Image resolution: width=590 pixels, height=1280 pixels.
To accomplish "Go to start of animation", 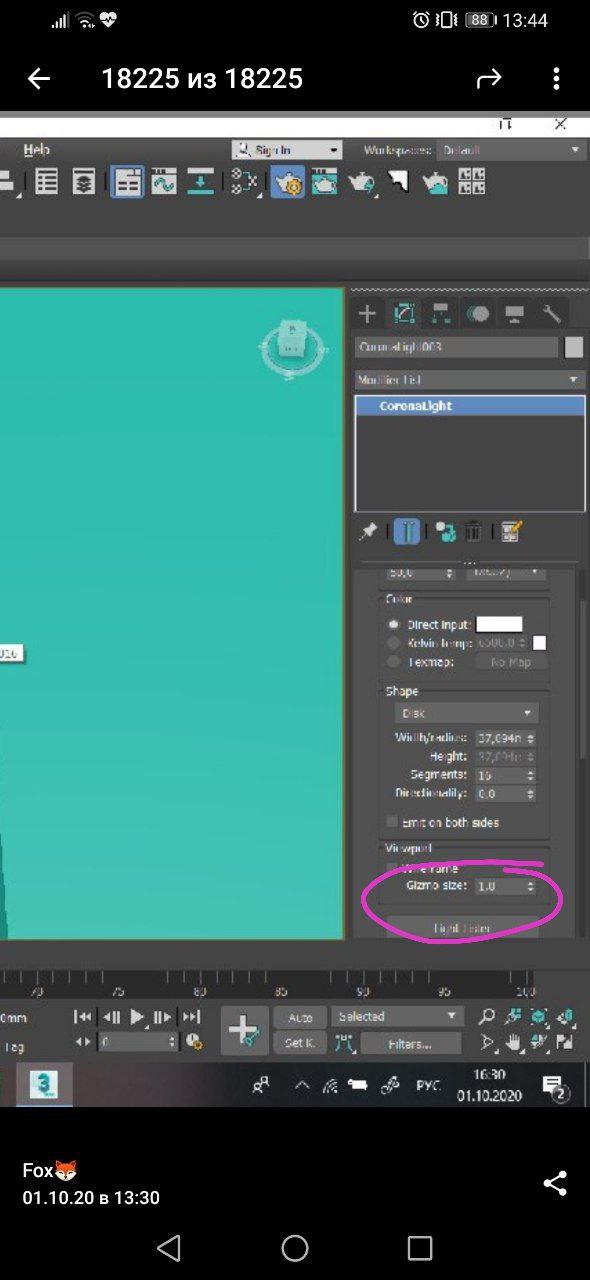I will tap(83, 1017).
